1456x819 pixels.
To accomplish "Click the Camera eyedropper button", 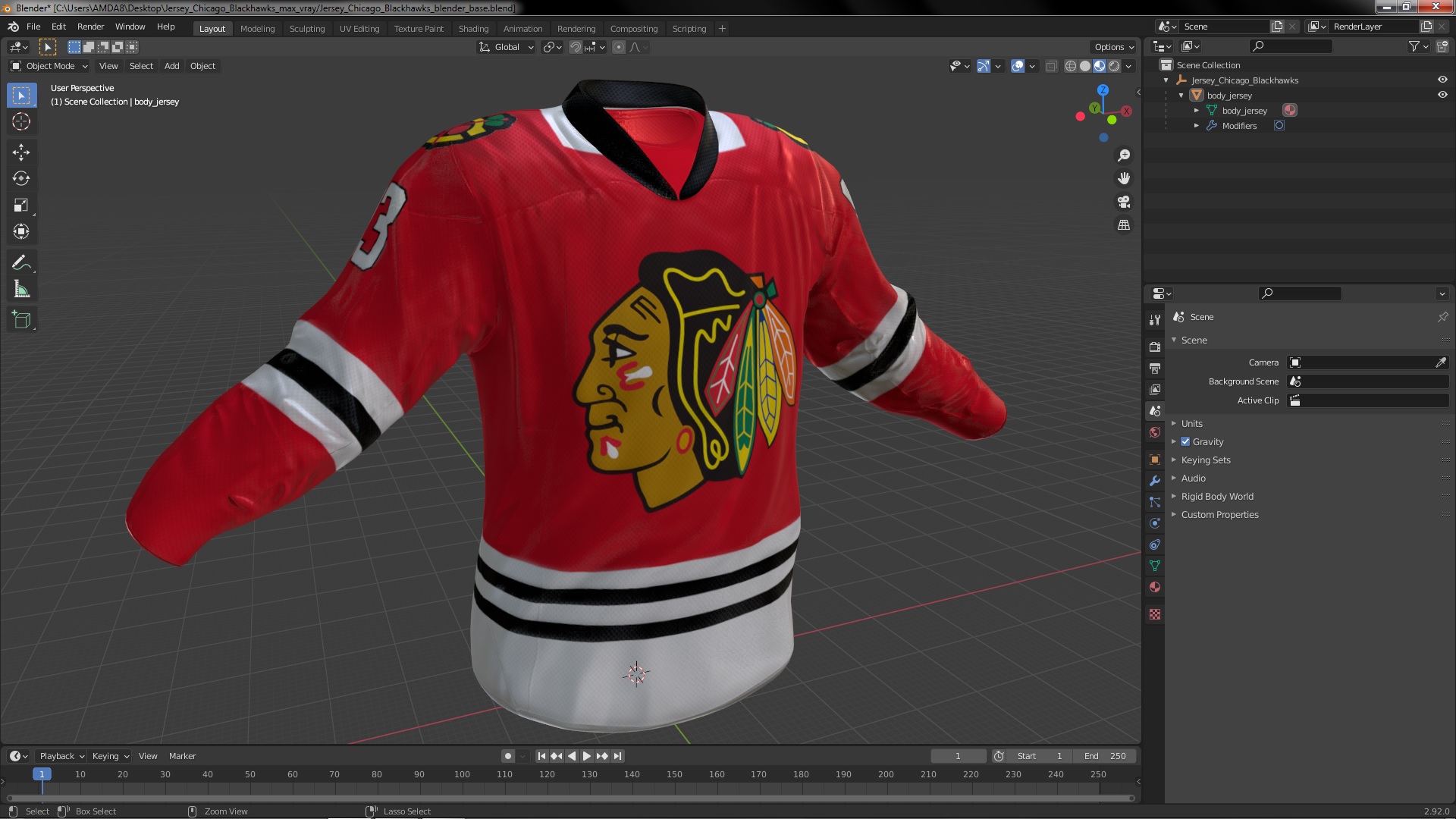I will tap(1441, 362).
